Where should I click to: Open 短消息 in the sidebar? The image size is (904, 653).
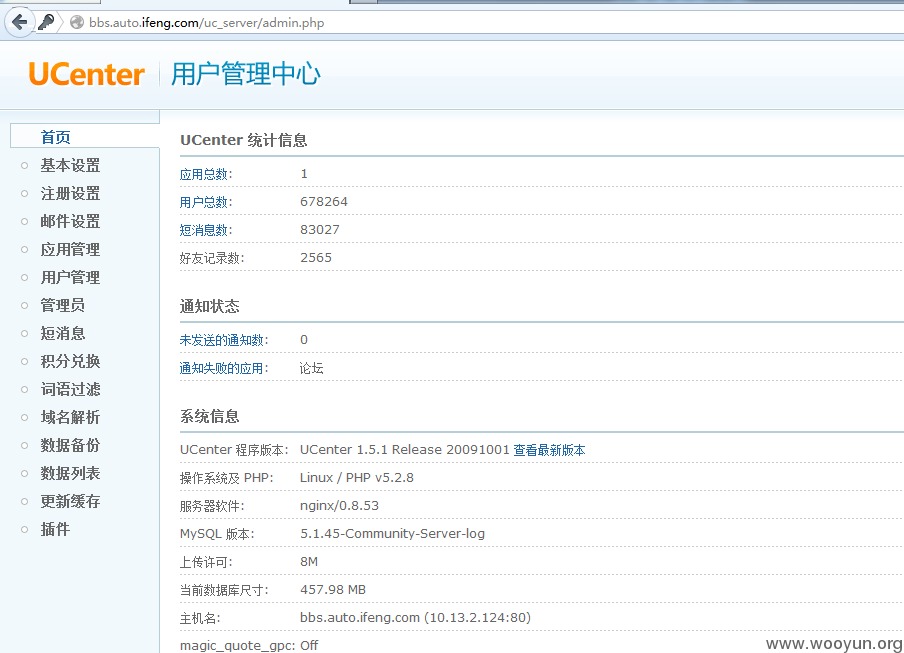63,333
